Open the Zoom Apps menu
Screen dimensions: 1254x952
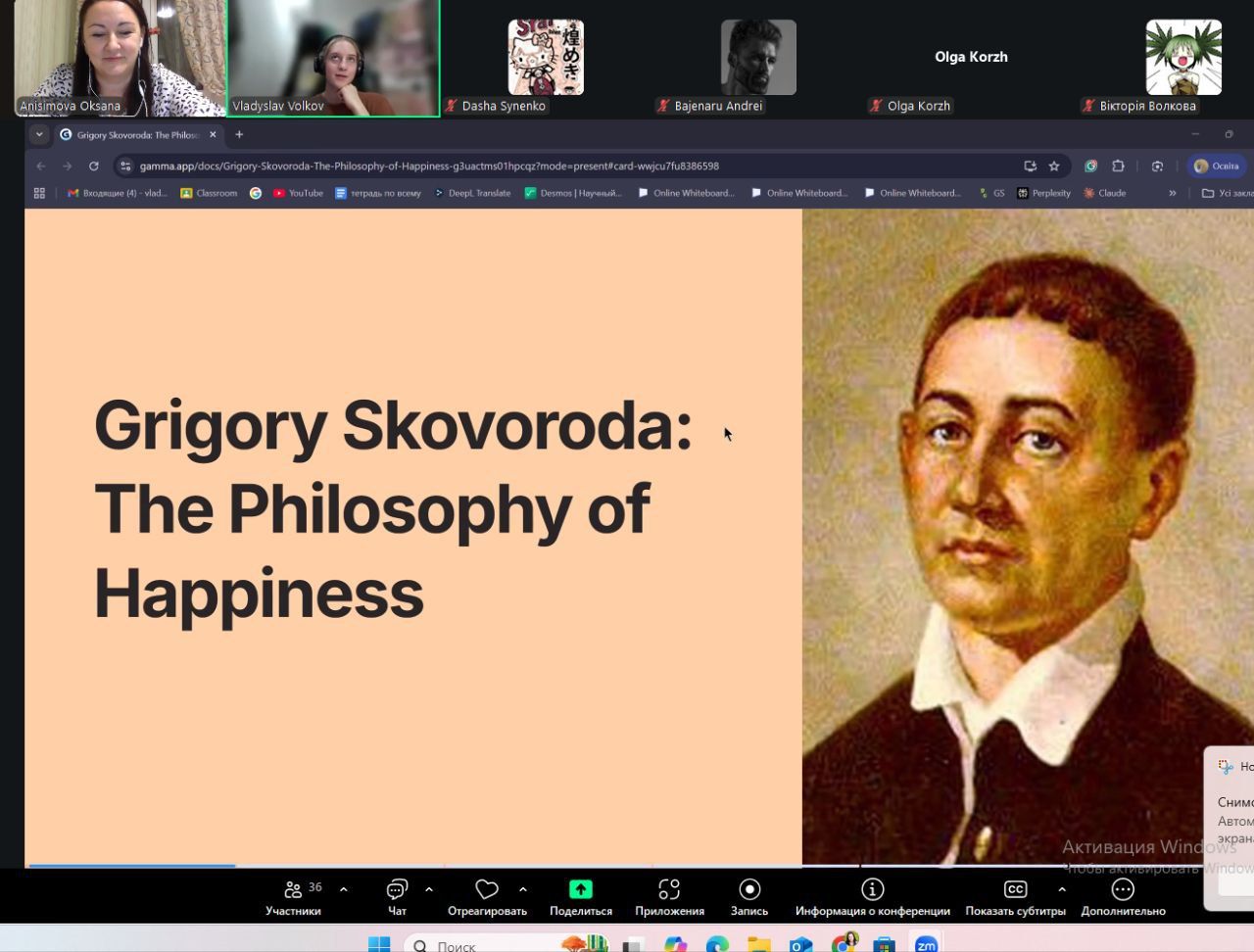coord(669,889)
